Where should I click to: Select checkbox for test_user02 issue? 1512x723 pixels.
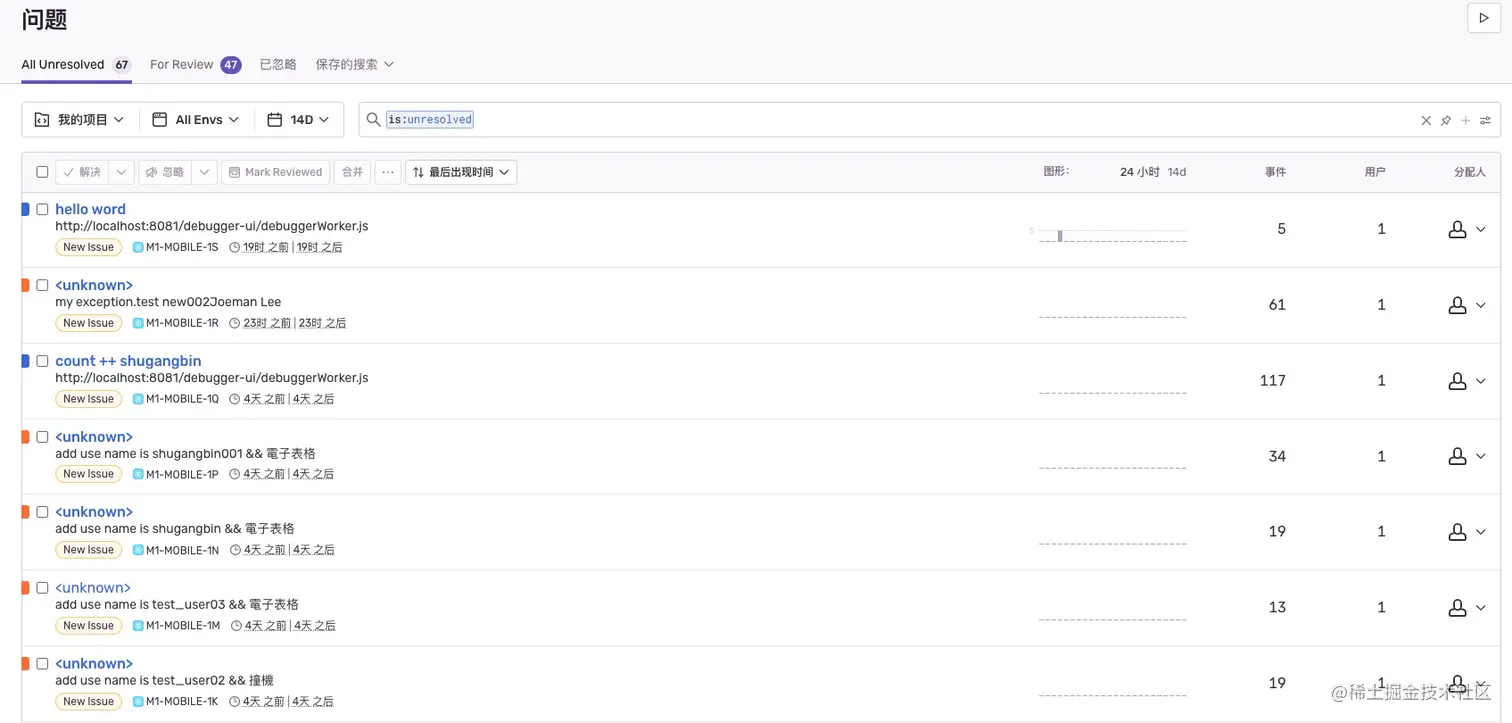42,664
